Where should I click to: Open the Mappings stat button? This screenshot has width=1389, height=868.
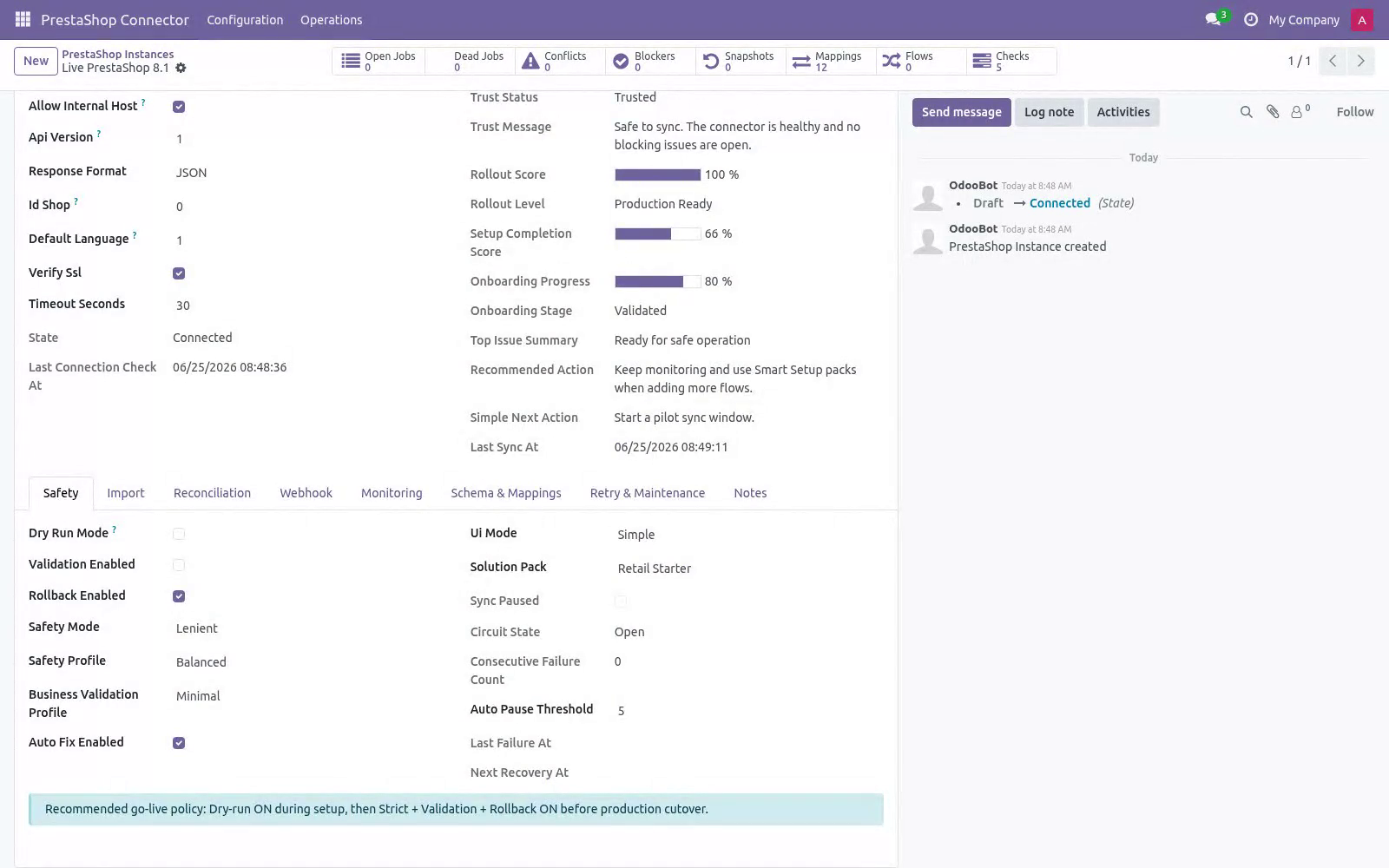(x=830, y=62)
